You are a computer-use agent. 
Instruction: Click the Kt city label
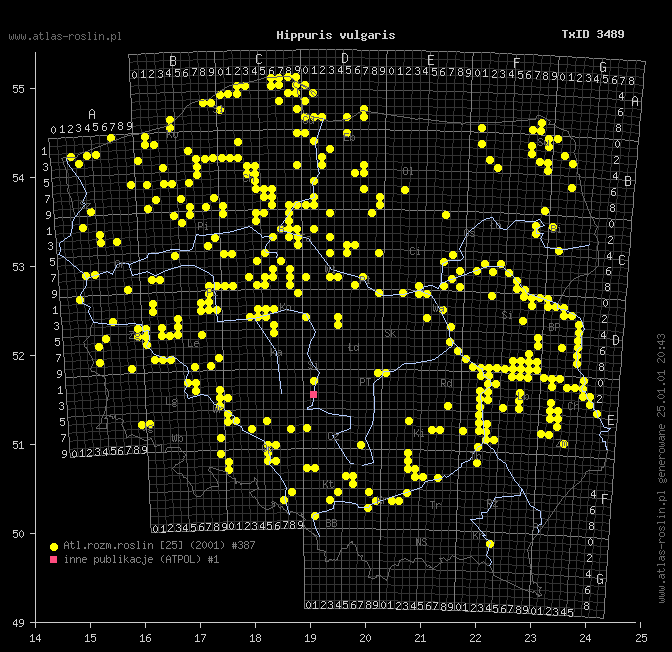(x=328, y=484)
